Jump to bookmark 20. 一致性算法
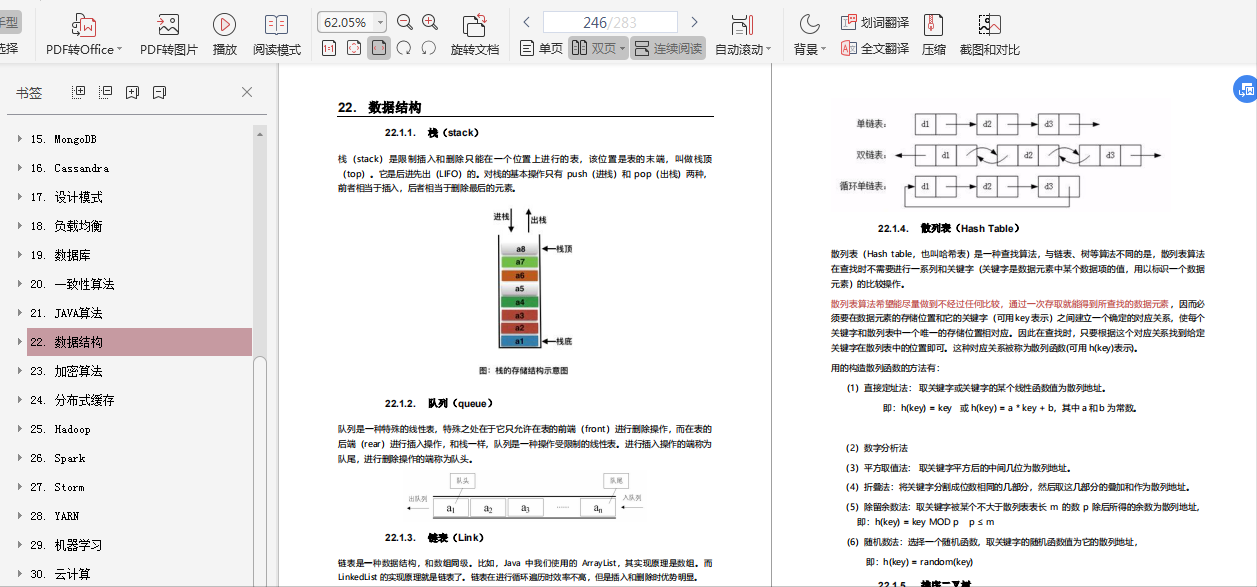Viewport: 1257px width, 587px height. (72, 284)
